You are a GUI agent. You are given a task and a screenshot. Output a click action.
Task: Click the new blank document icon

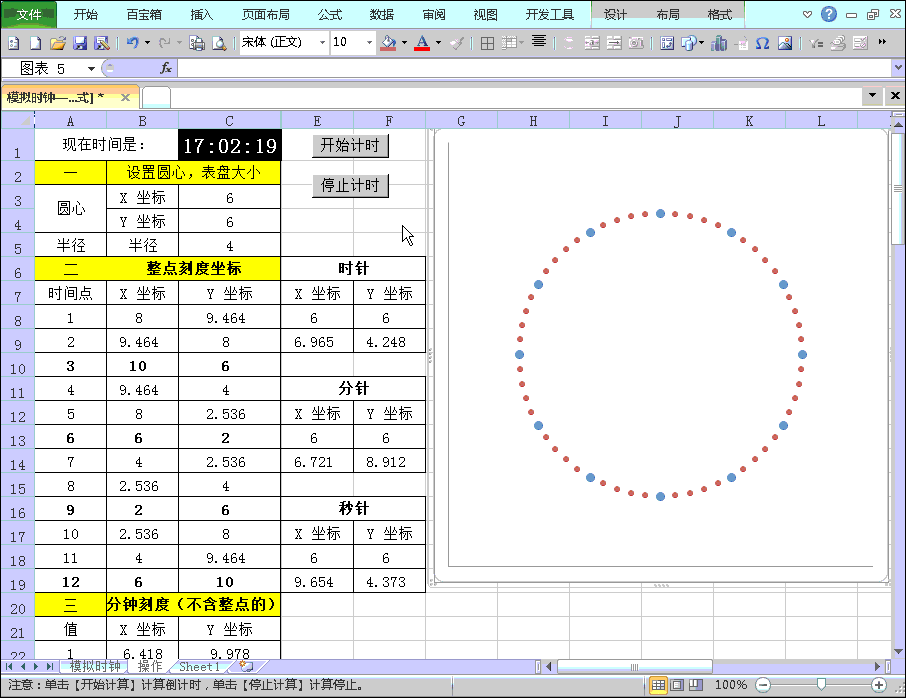pyautogui.click(x=36, y=43)
